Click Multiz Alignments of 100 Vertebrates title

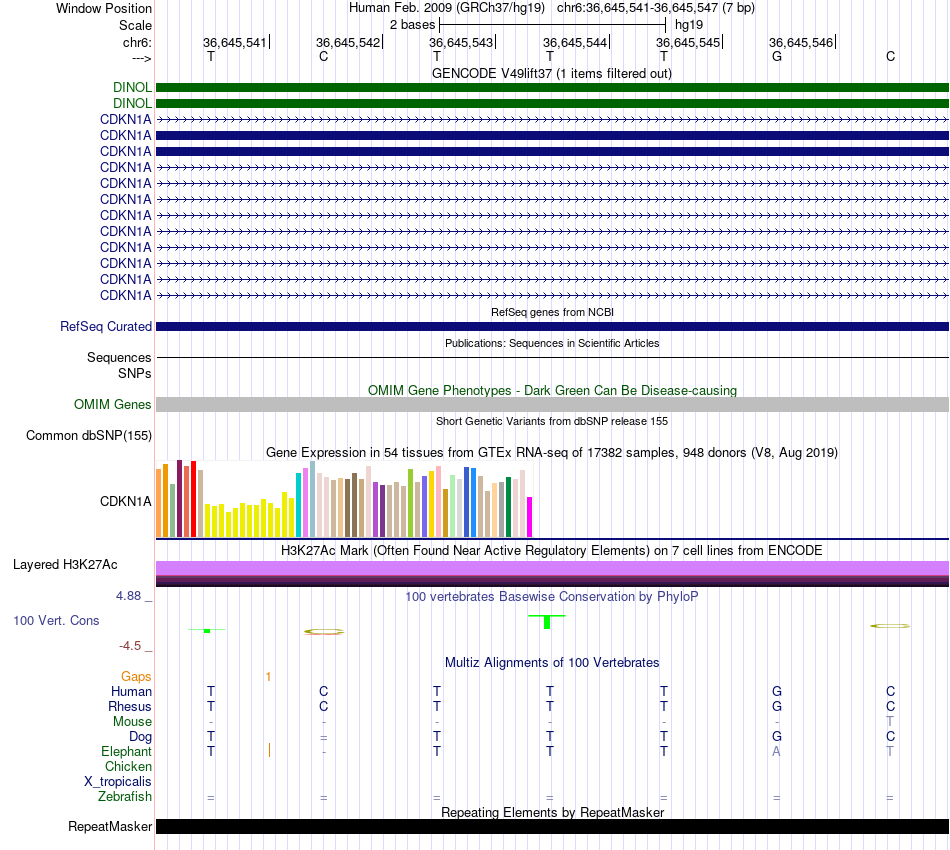552,662
